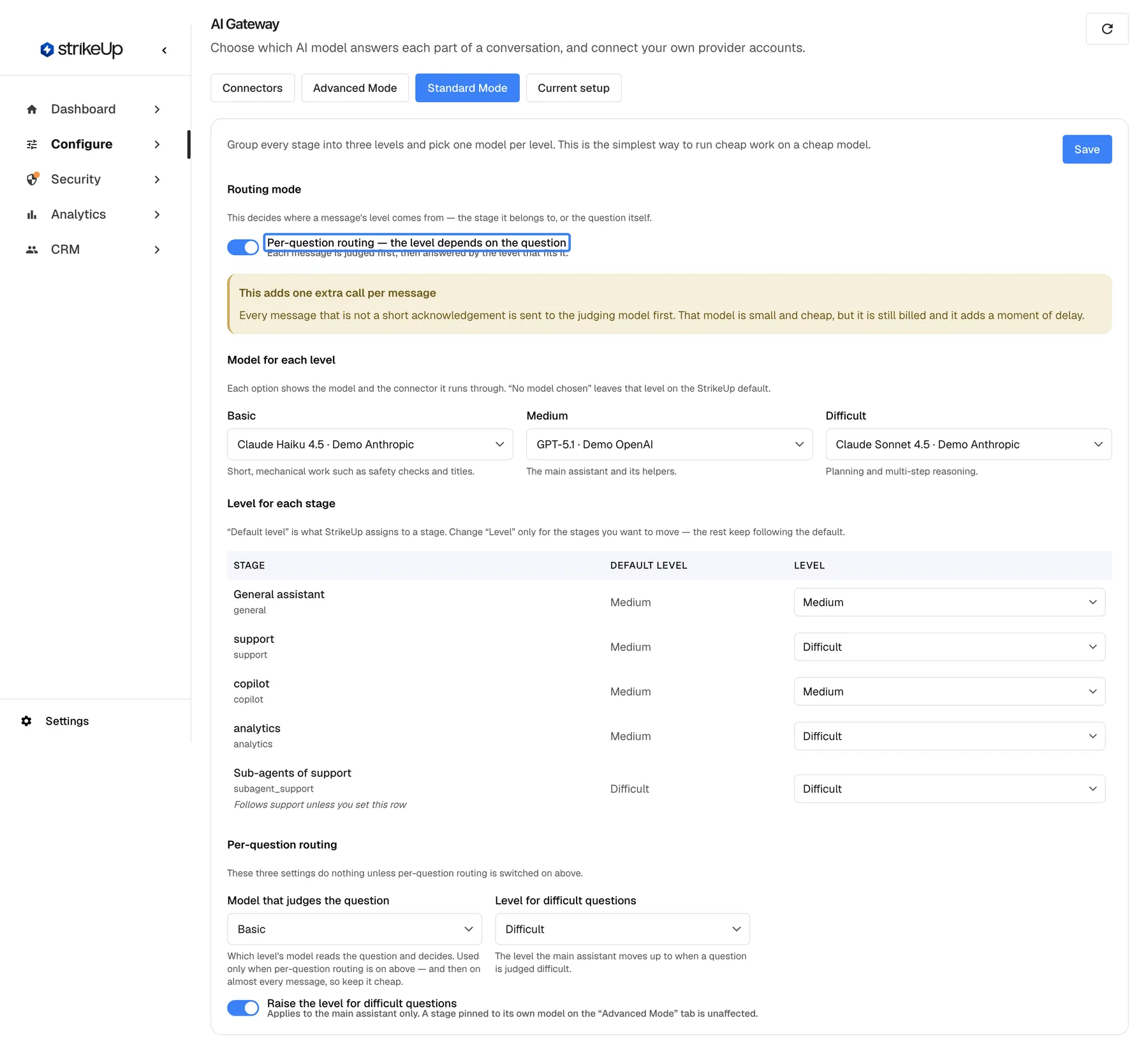This screenshot has height=1048, width=1148.
Task: Save the gateway configuration
Action: [x=1087, y=149]
